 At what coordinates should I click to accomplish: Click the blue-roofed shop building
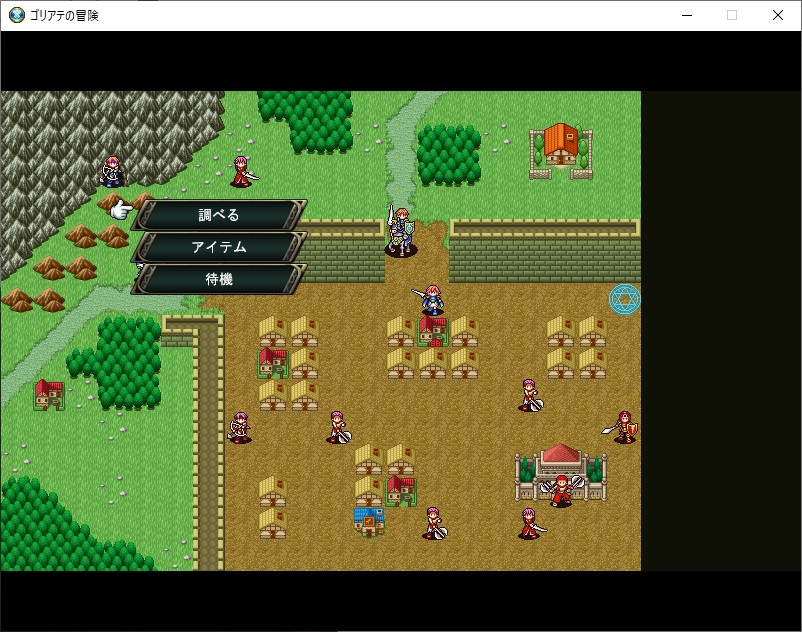point(369,522)
